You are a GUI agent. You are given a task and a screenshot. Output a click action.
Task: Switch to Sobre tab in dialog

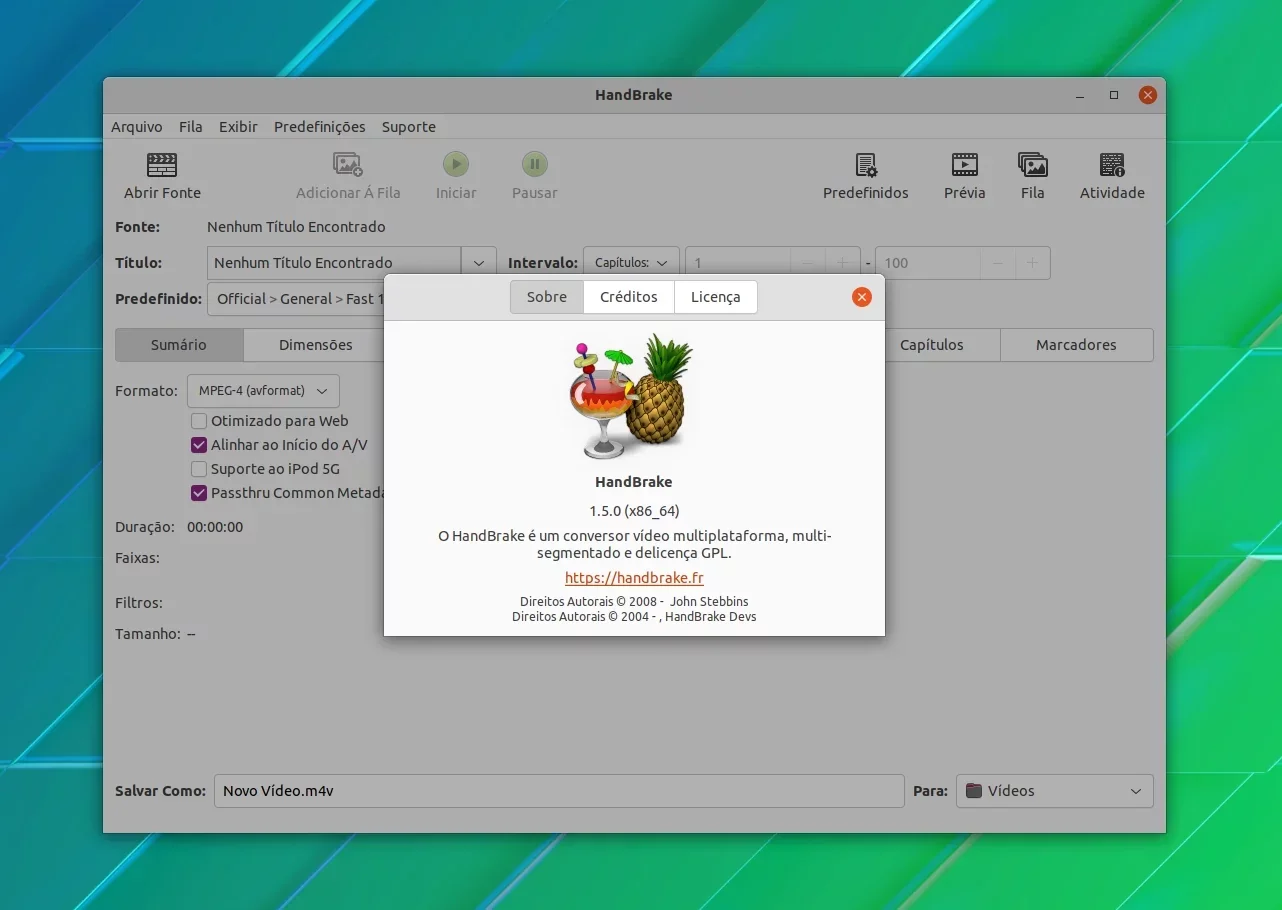547,297
